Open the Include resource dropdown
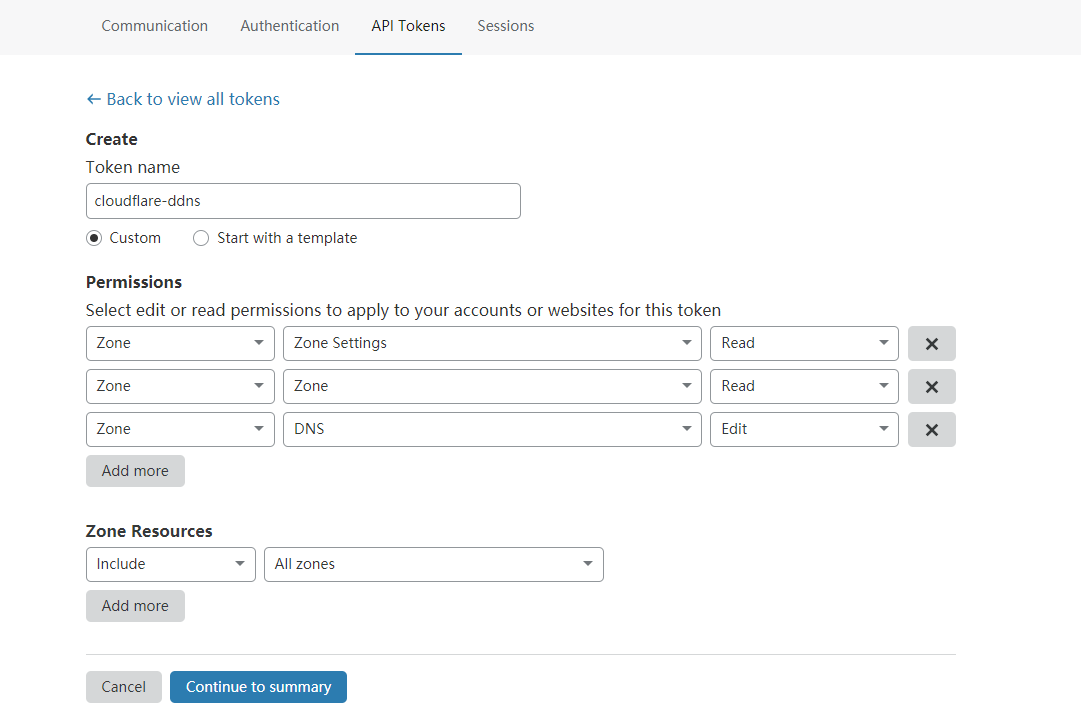Image resolution: width=1081 pixels, height=727 pixels. (170, 564)
